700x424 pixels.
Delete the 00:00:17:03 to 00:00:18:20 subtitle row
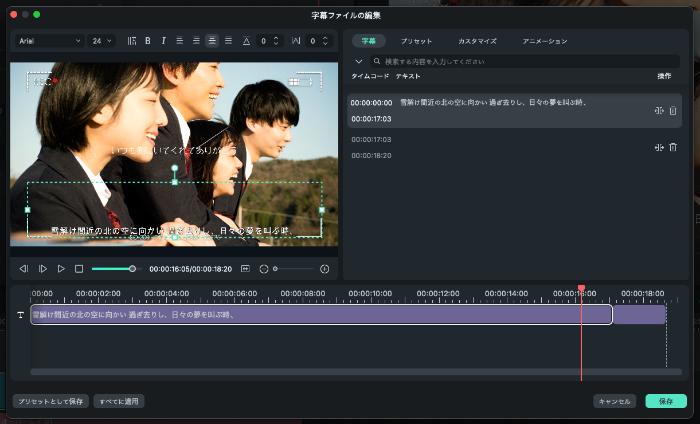pyautogui.click(x=673, y=147)
